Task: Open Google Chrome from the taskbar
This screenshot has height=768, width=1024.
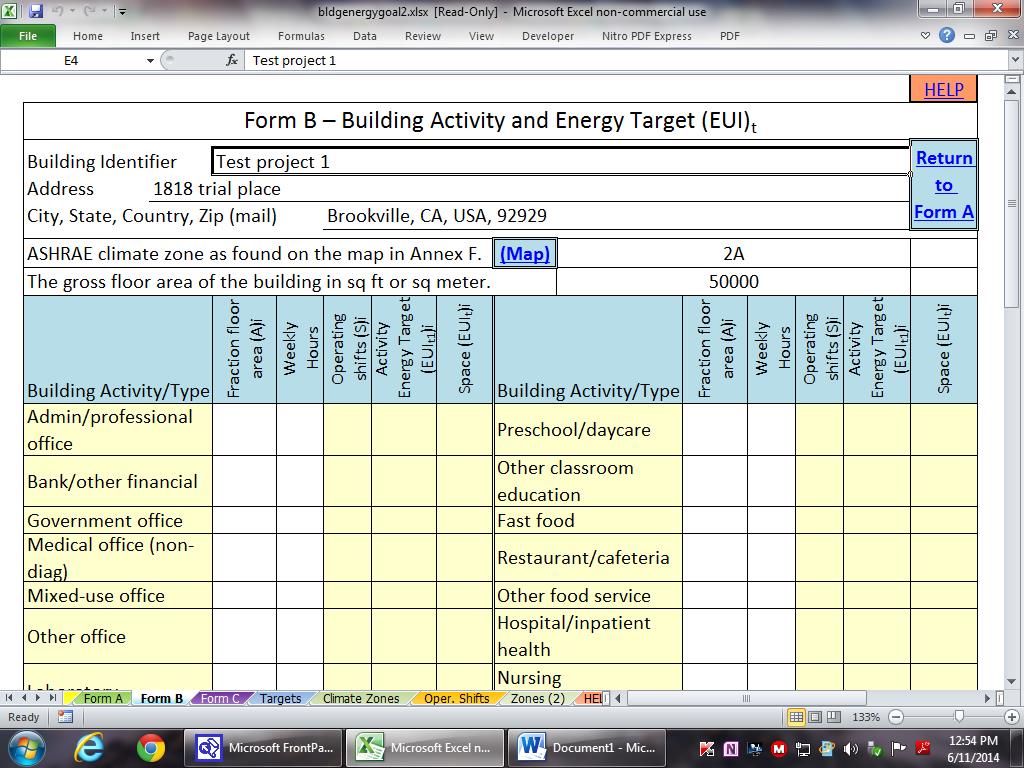Action: click(151, 747)
